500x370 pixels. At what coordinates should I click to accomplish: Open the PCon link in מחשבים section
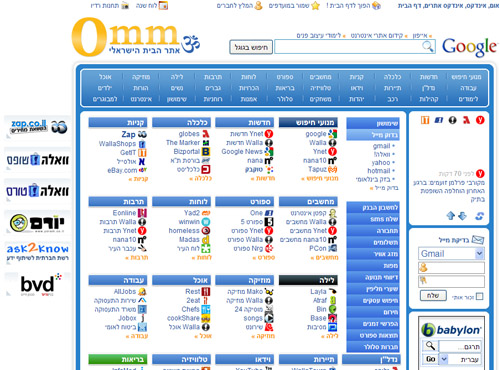[318, 248]
